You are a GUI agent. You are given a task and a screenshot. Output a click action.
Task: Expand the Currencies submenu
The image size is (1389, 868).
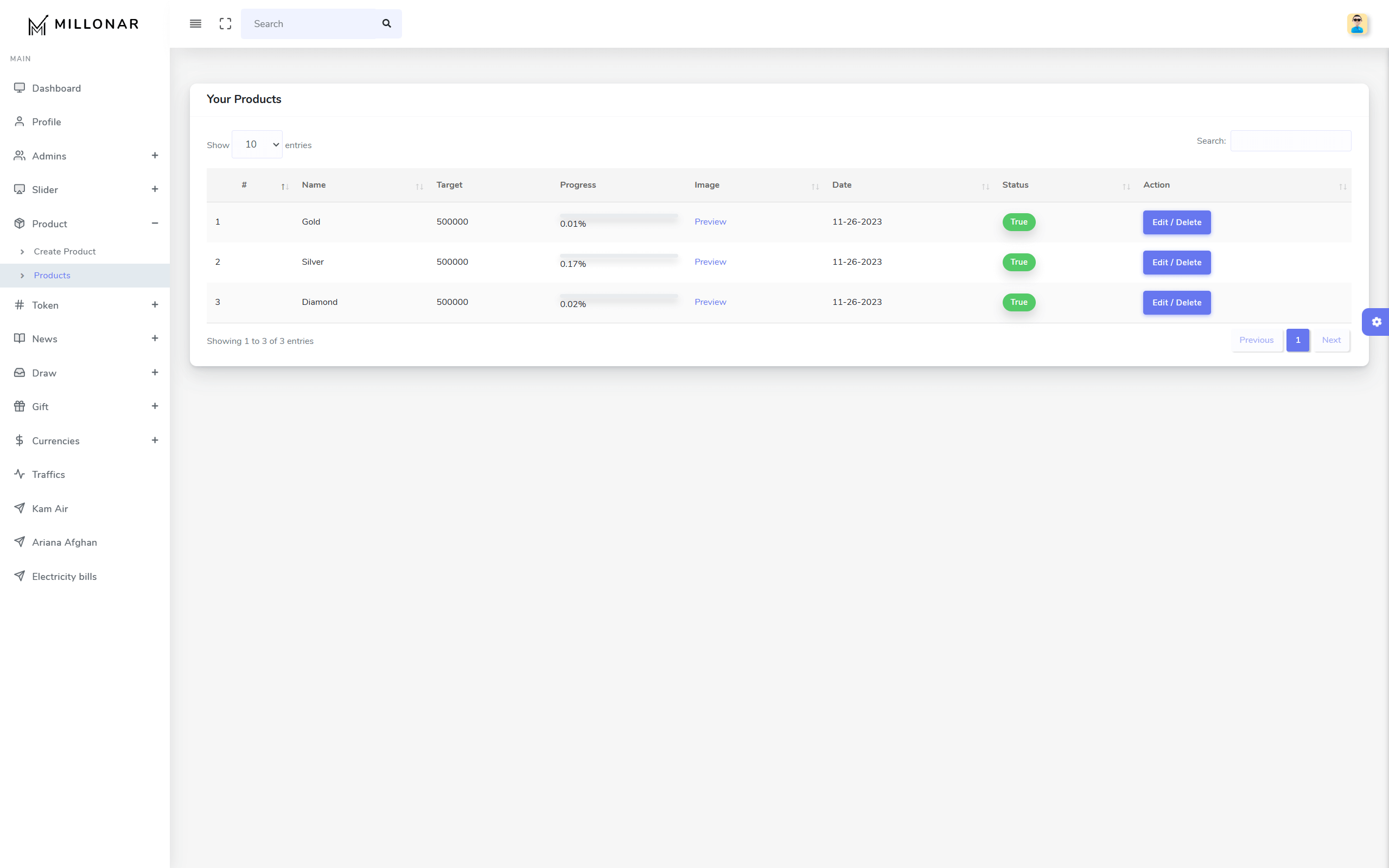click(155, 441)
